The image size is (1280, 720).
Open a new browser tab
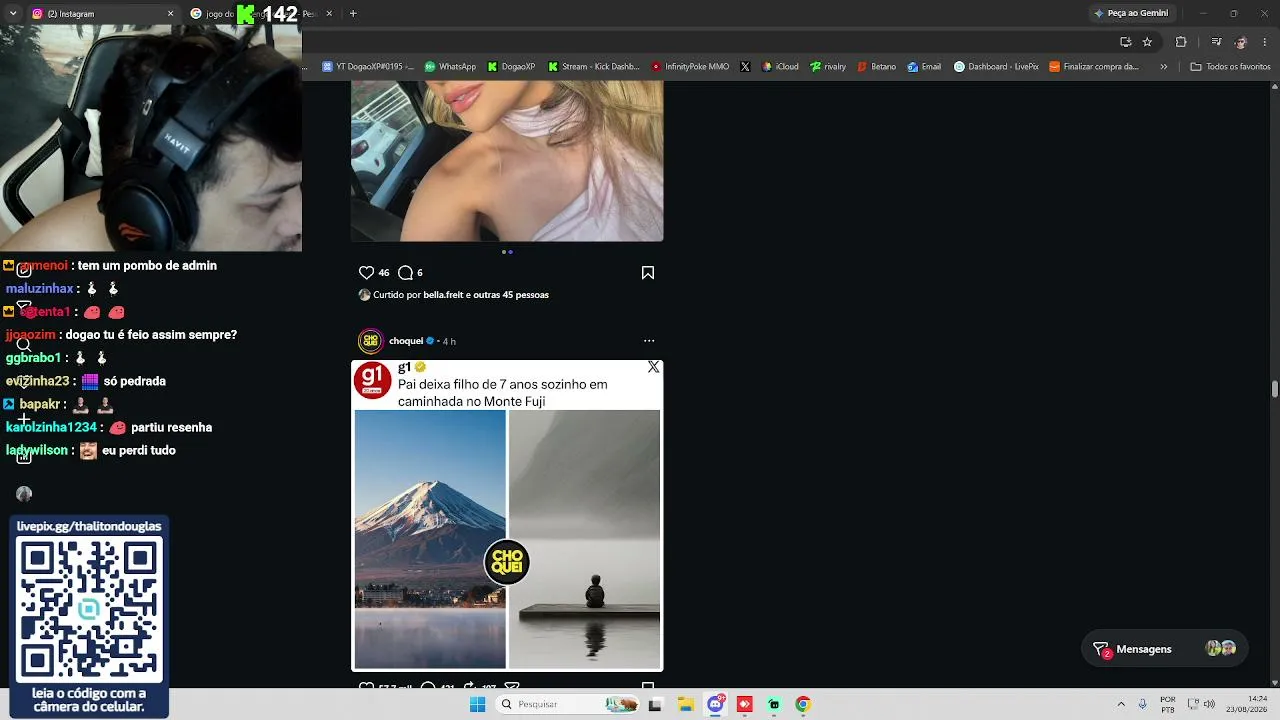[x=353, y=14]
